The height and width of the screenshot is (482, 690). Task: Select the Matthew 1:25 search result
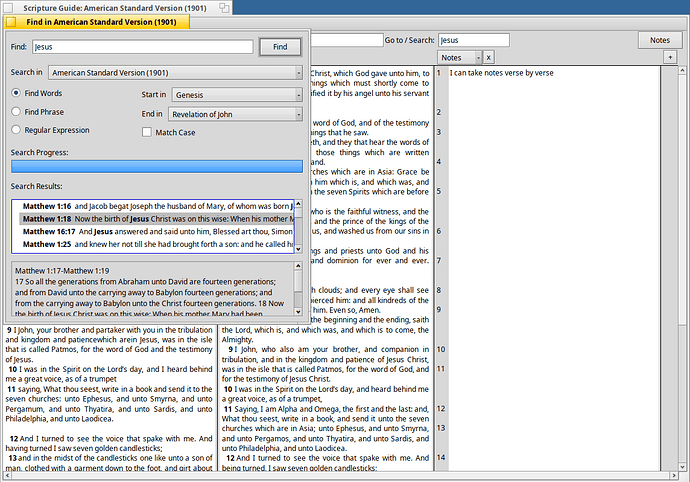pos(157,244)
